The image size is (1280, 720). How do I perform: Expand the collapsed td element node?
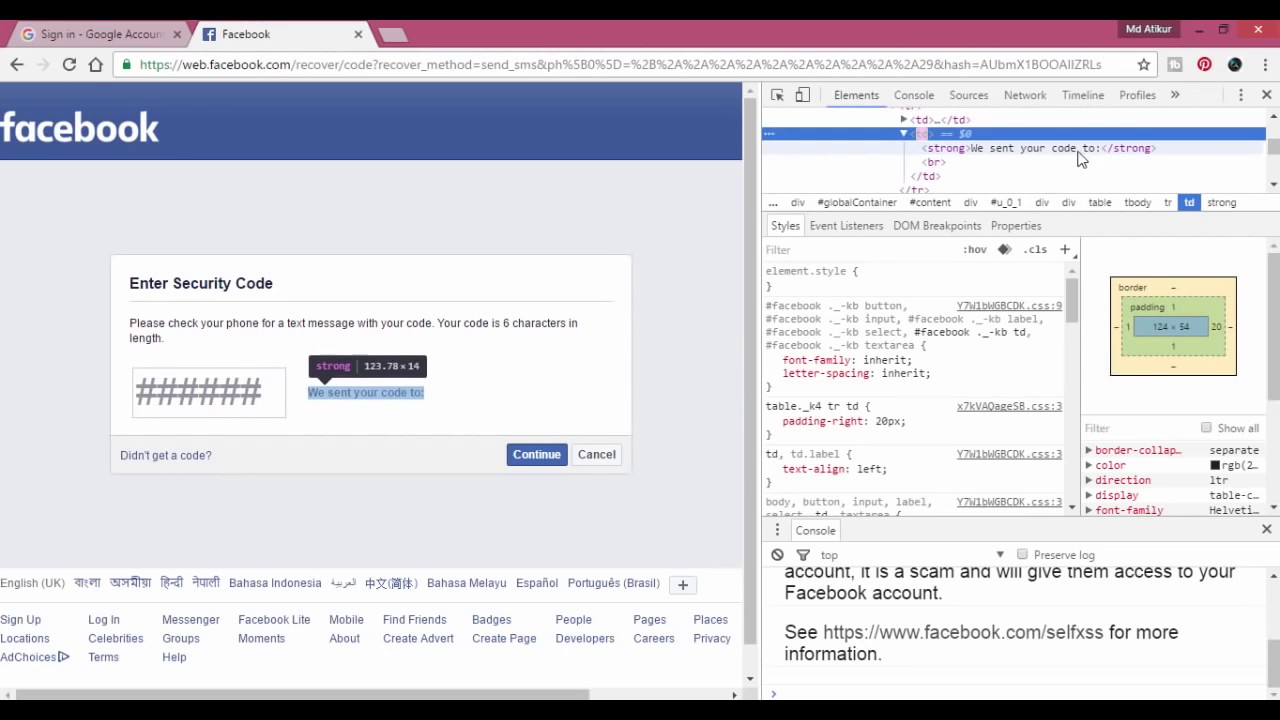904,120
